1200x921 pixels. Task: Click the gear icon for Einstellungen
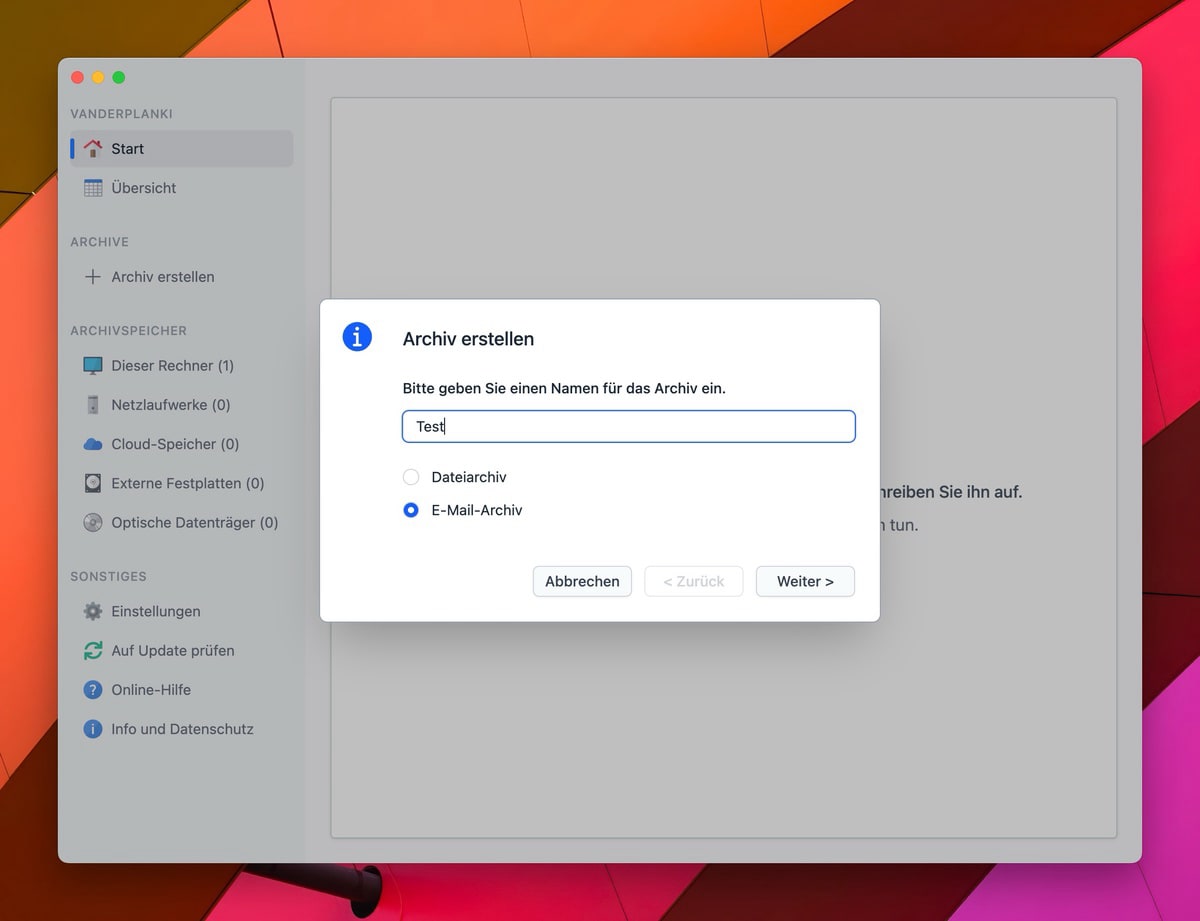(93, 611)
